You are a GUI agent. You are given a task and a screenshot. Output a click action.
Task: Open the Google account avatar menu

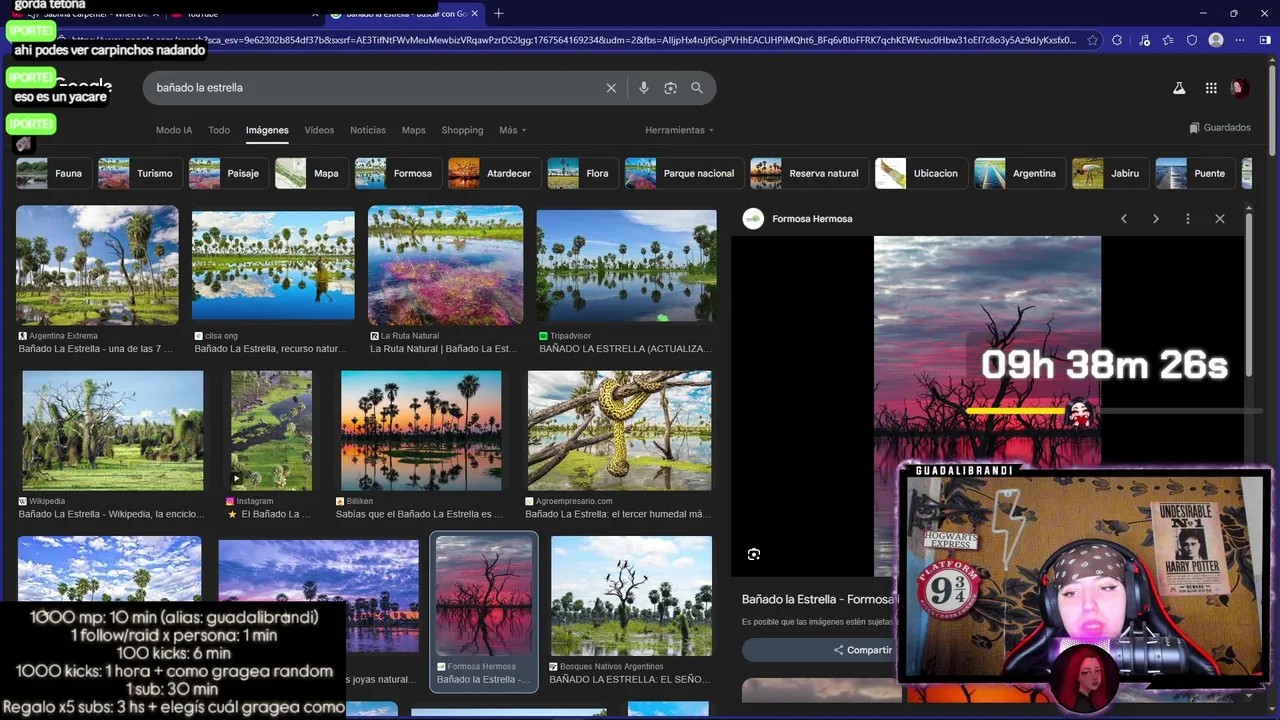pos(1240,88)
